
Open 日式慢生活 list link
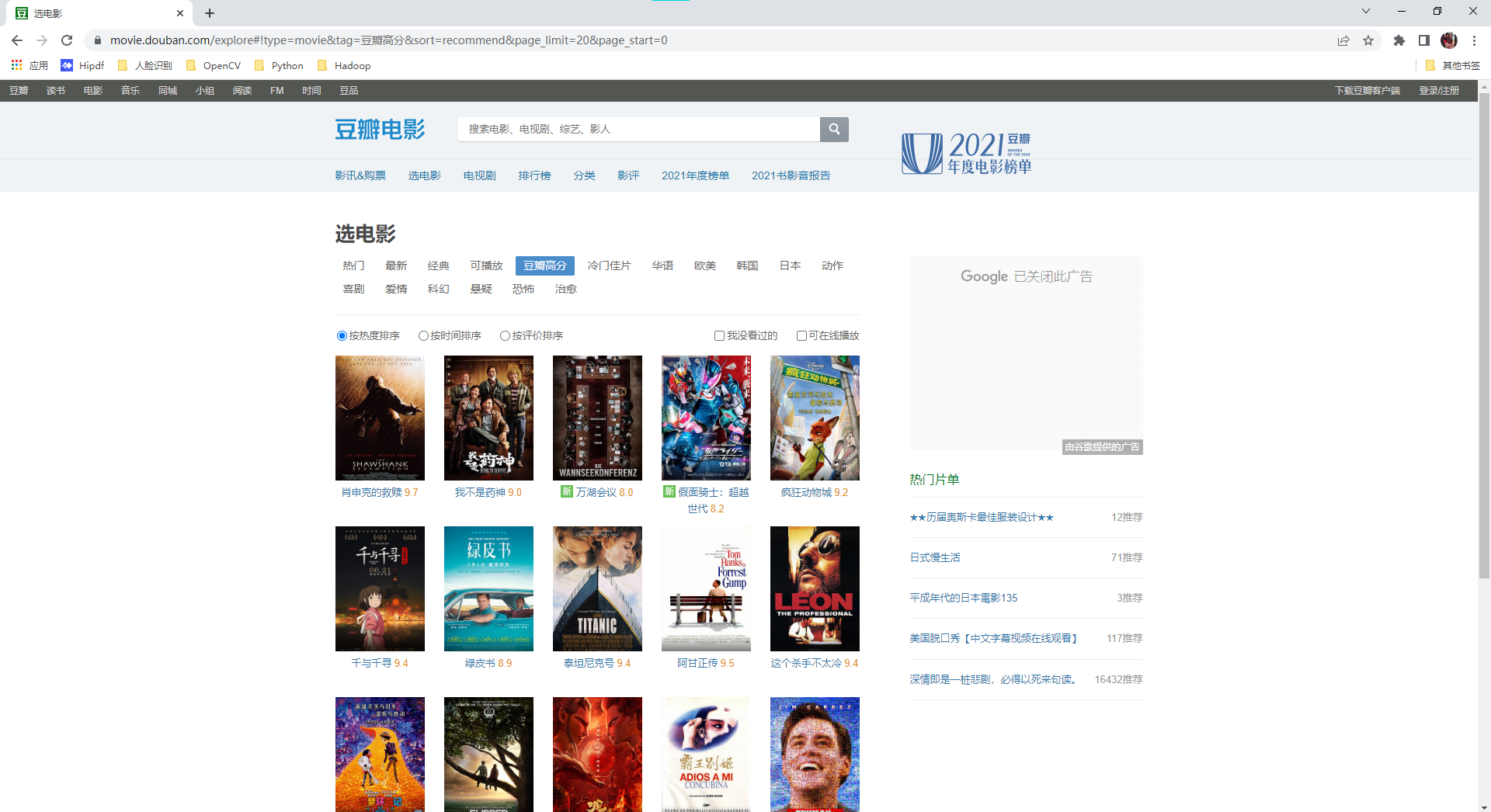(x=935, y=557)
